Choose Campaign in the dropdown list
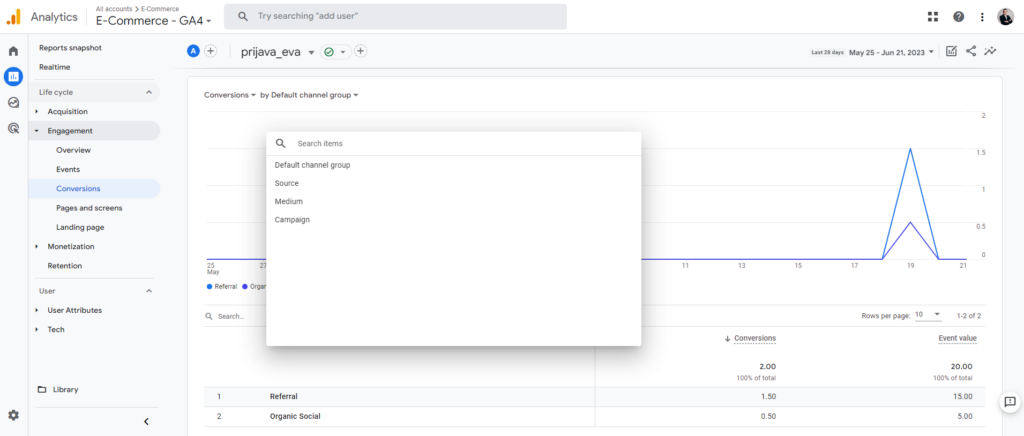The height and width of the screenshot is (436, 1024). tap(292, 219)
